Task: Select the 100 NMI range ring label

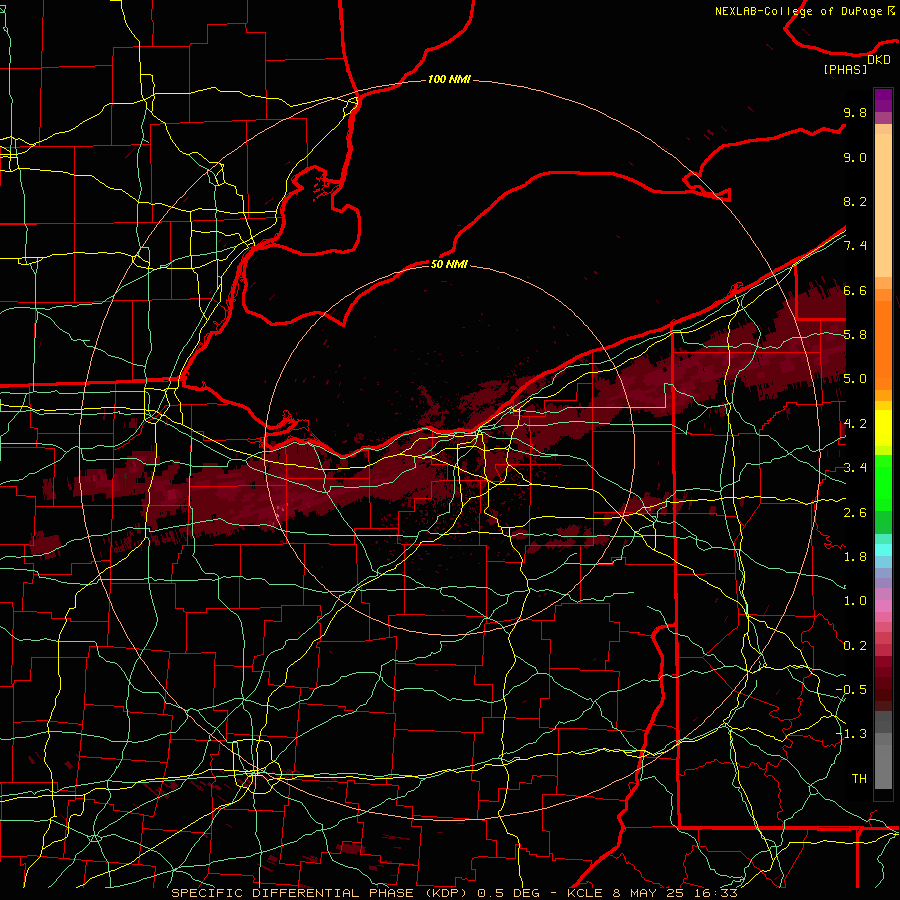Action: click(449, 79)
